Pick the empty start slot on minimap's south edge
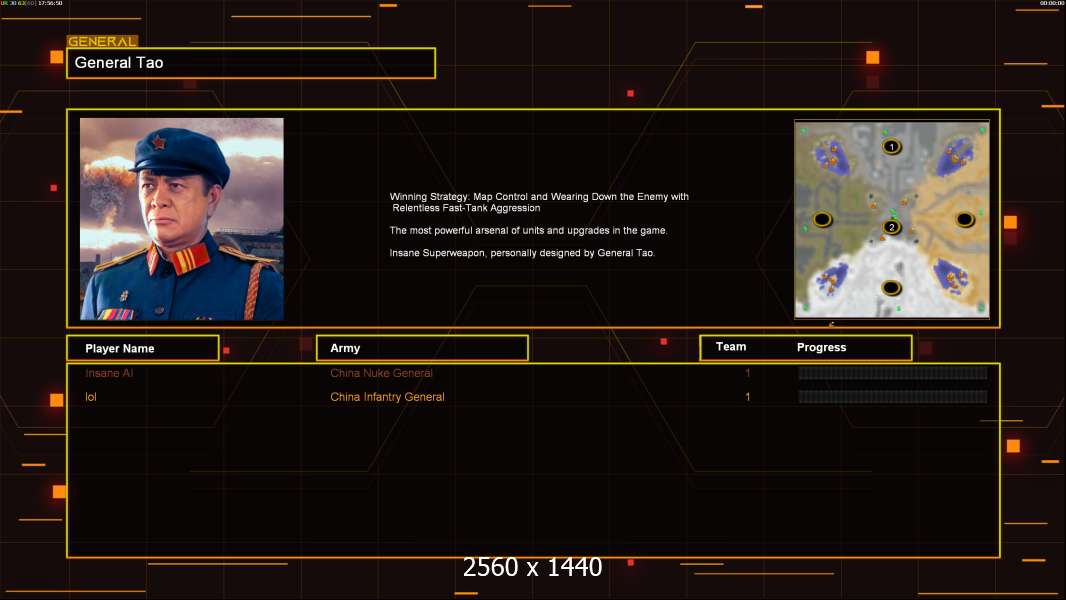The width and height of the screenshot is (1066, 600). [891, 288]
